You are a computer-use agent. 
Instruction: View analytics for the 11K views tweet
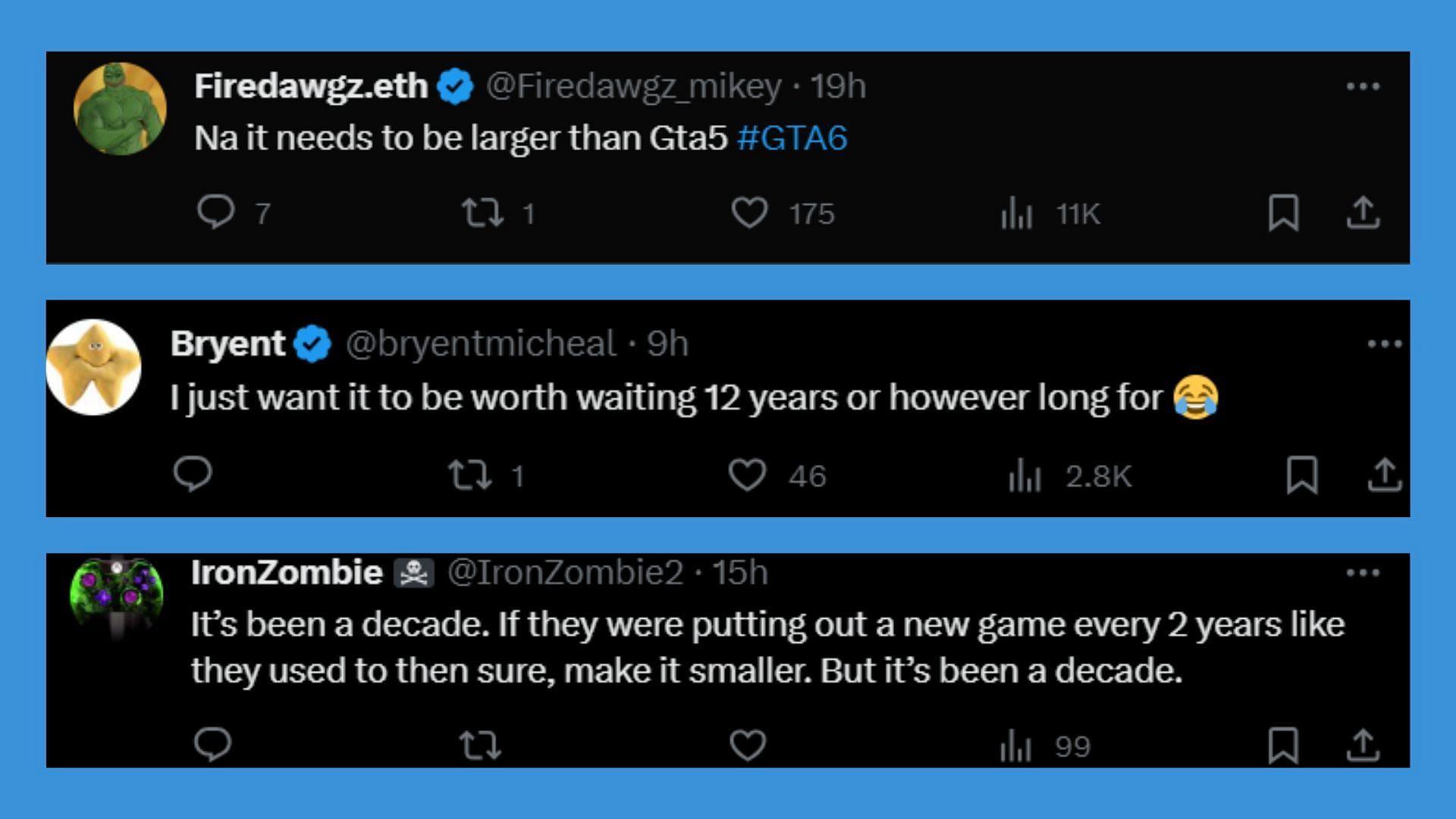(x=1017, y=213)
